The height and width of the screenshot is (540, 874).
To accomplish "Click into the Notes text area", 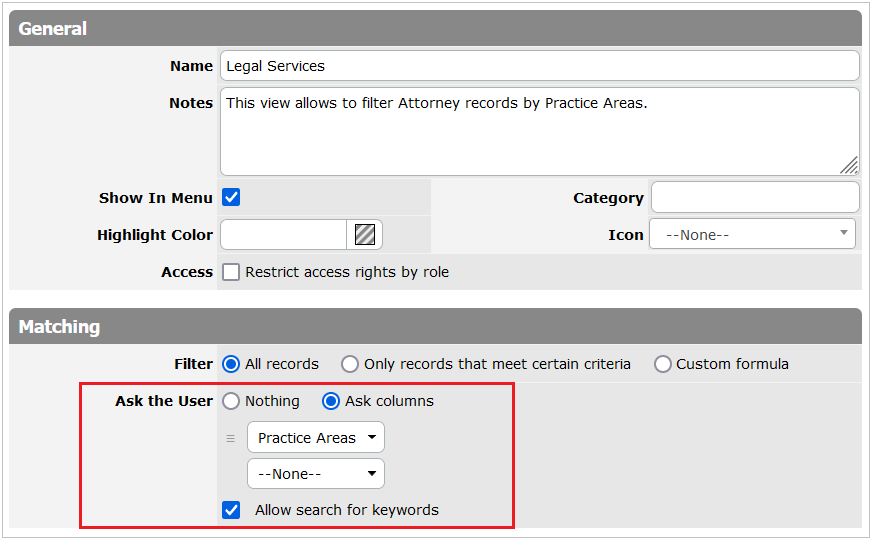I will [x=540, y=132].
